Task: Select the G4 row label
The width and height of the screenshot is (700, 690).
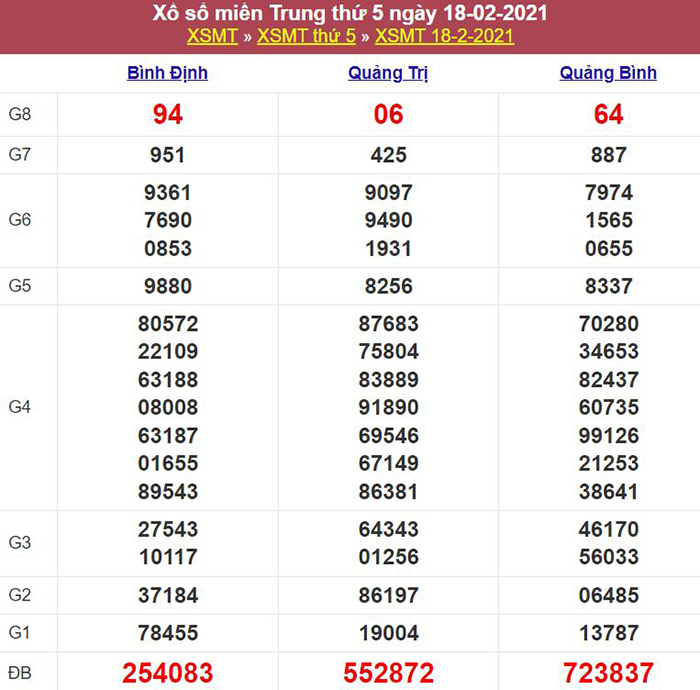Action: click(x=20, y=407)
